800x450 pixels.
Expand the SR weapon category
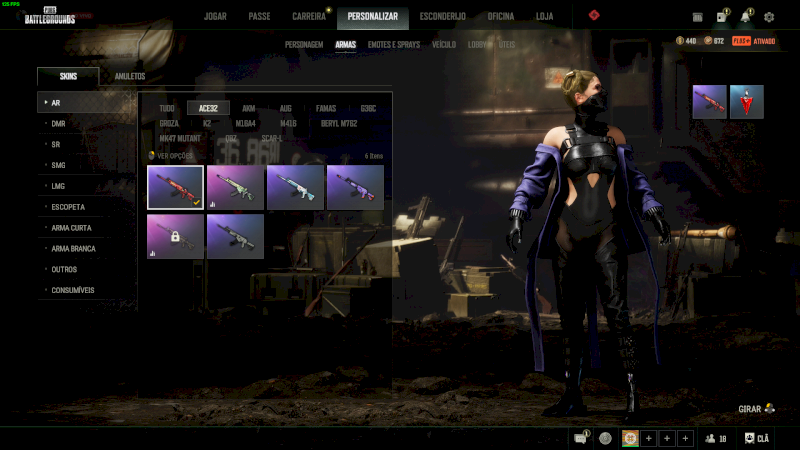87,144
